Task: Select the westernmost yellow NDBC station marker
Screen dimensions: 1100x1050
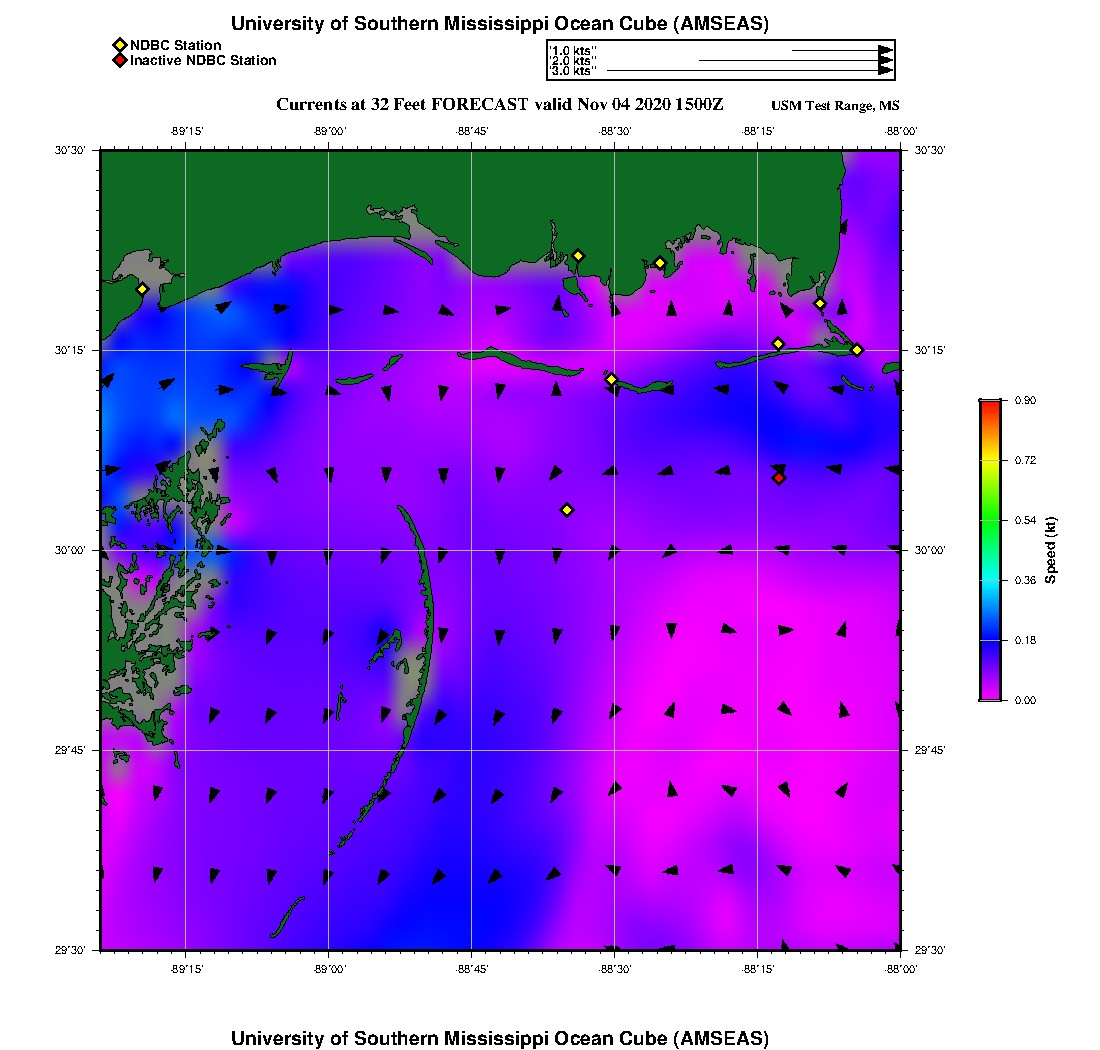Action: [143, 289]
